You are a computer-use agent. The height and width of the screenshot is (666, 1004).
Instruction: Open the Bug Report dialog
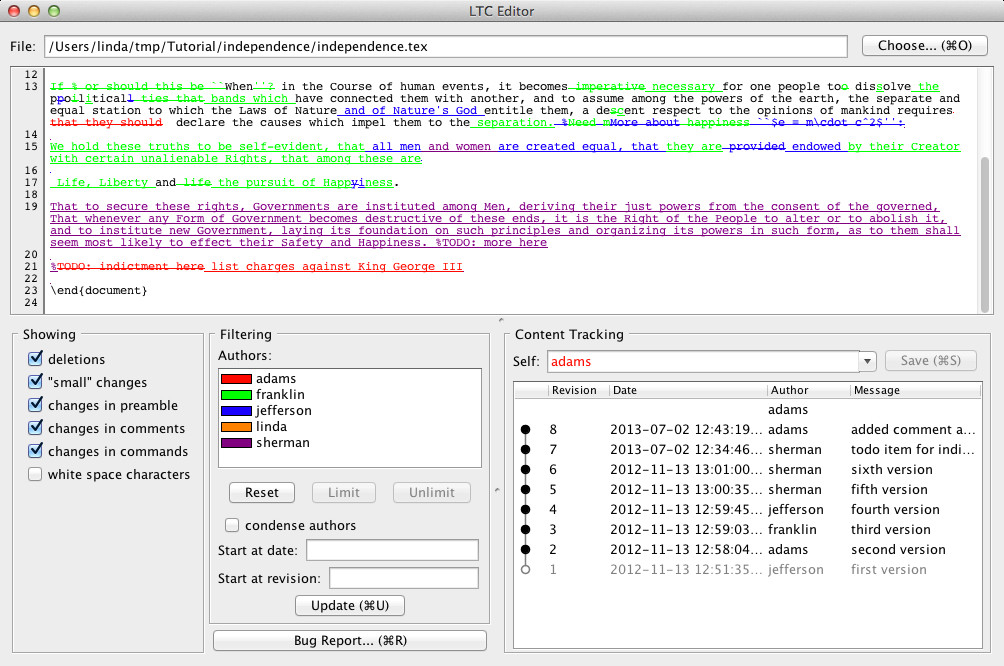click(350, 640)
